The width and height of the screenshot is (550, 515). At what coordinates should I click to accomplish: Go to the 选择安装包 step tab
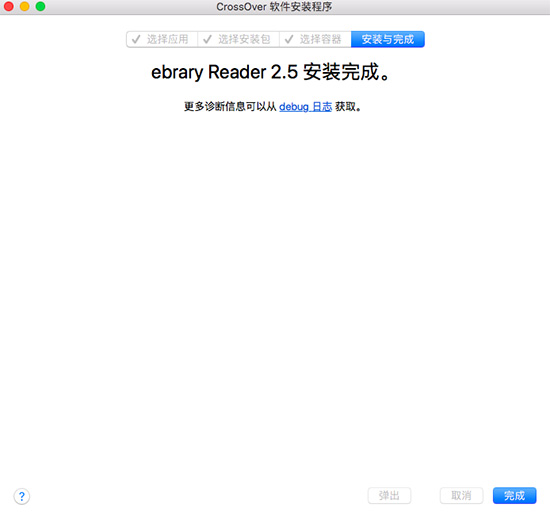click(x=239, y=39)
